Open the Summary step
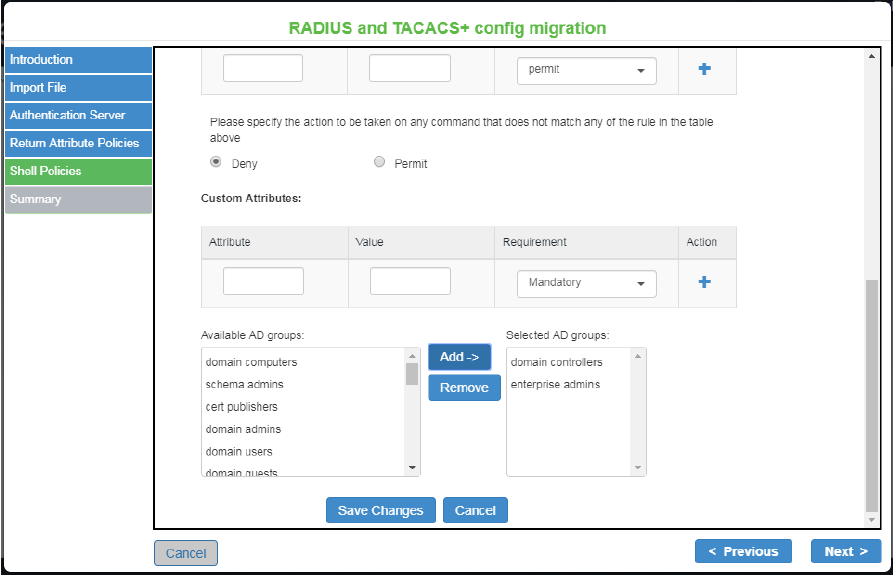 (79, 199)
